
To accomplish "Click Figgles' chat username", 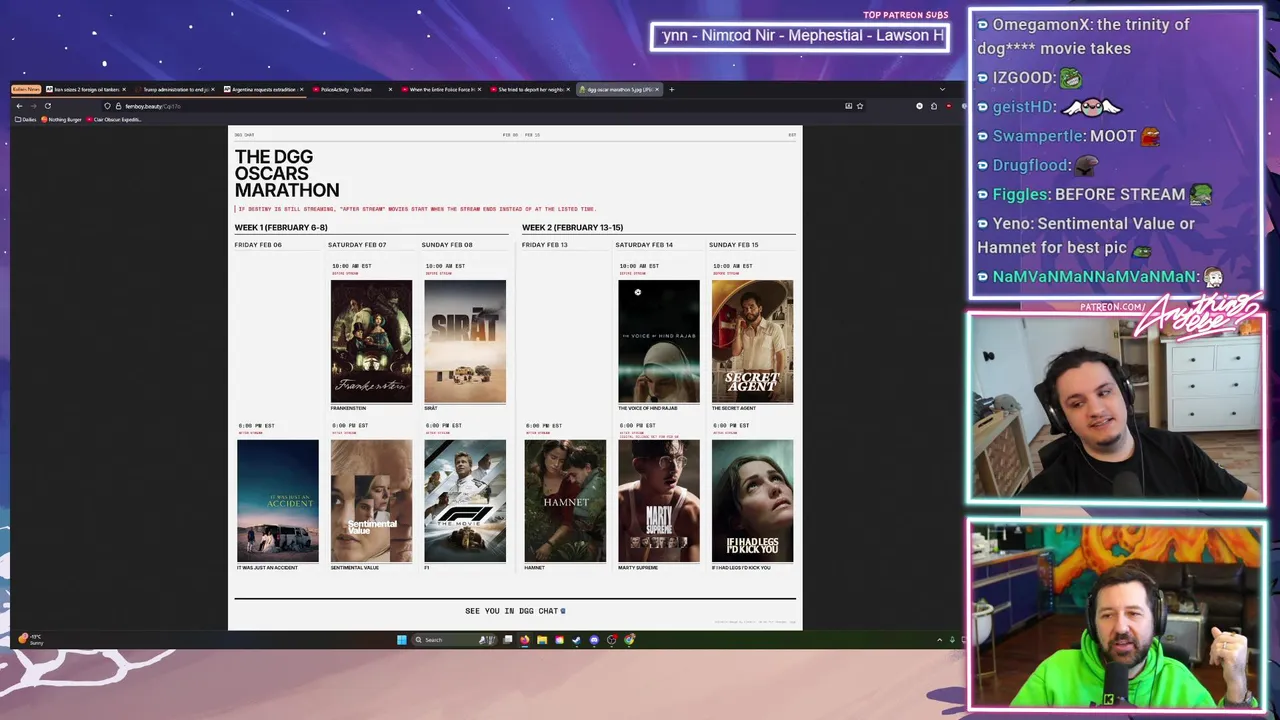I will [1020, 194].
